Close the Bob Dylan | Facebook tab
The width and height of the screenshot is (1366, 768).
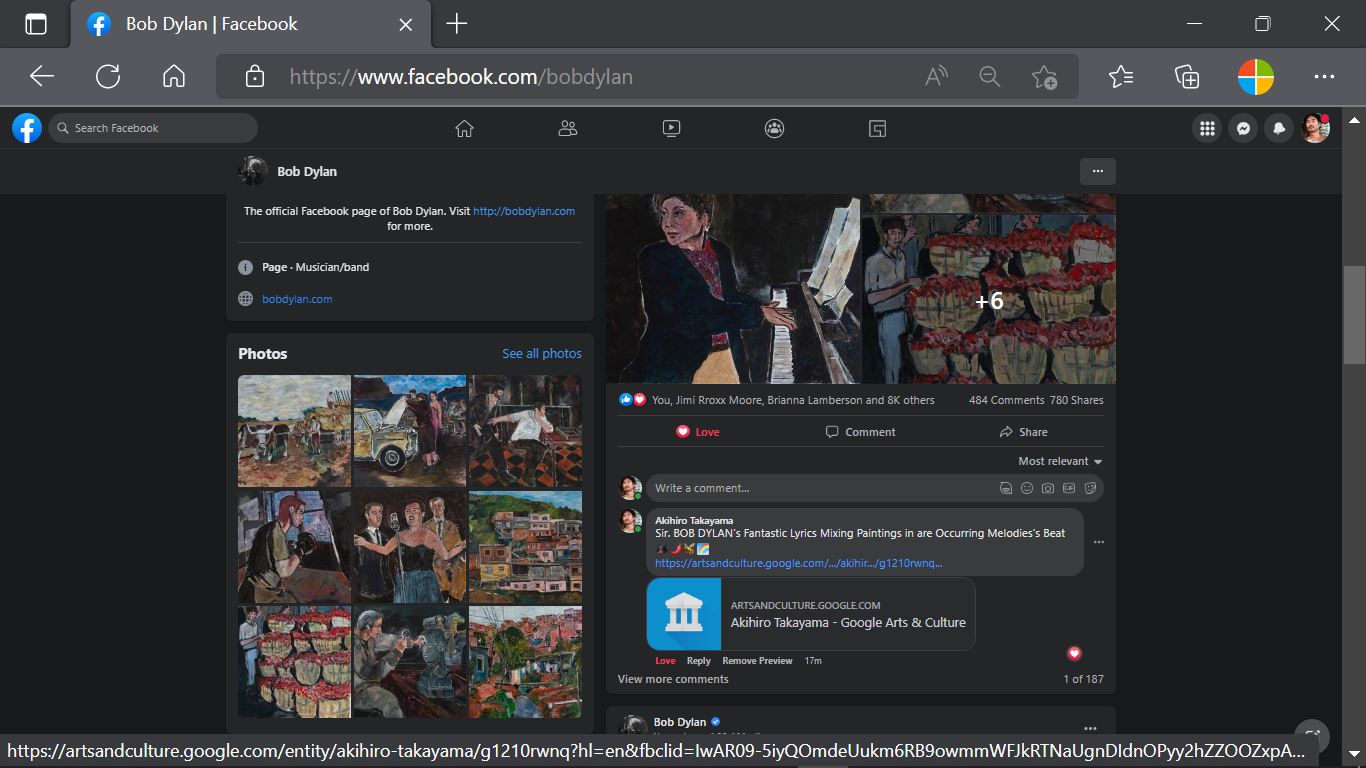(x=405, y=24)
